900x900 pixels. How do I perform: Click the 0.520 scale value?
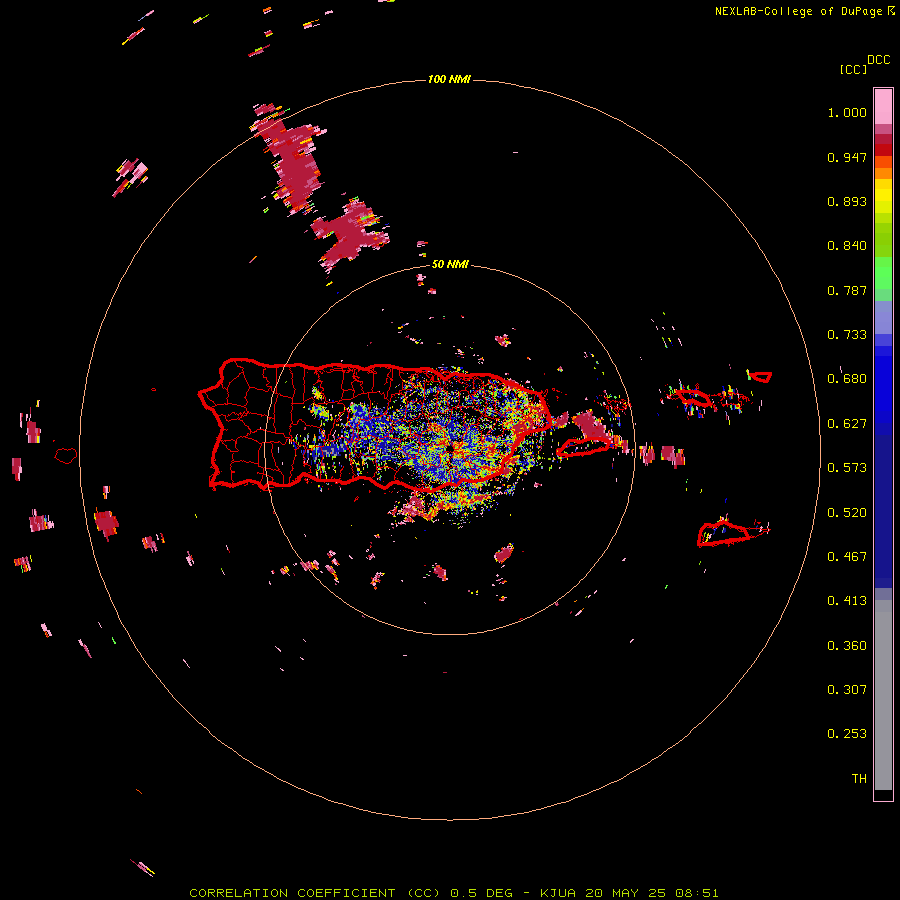(847, 513)
